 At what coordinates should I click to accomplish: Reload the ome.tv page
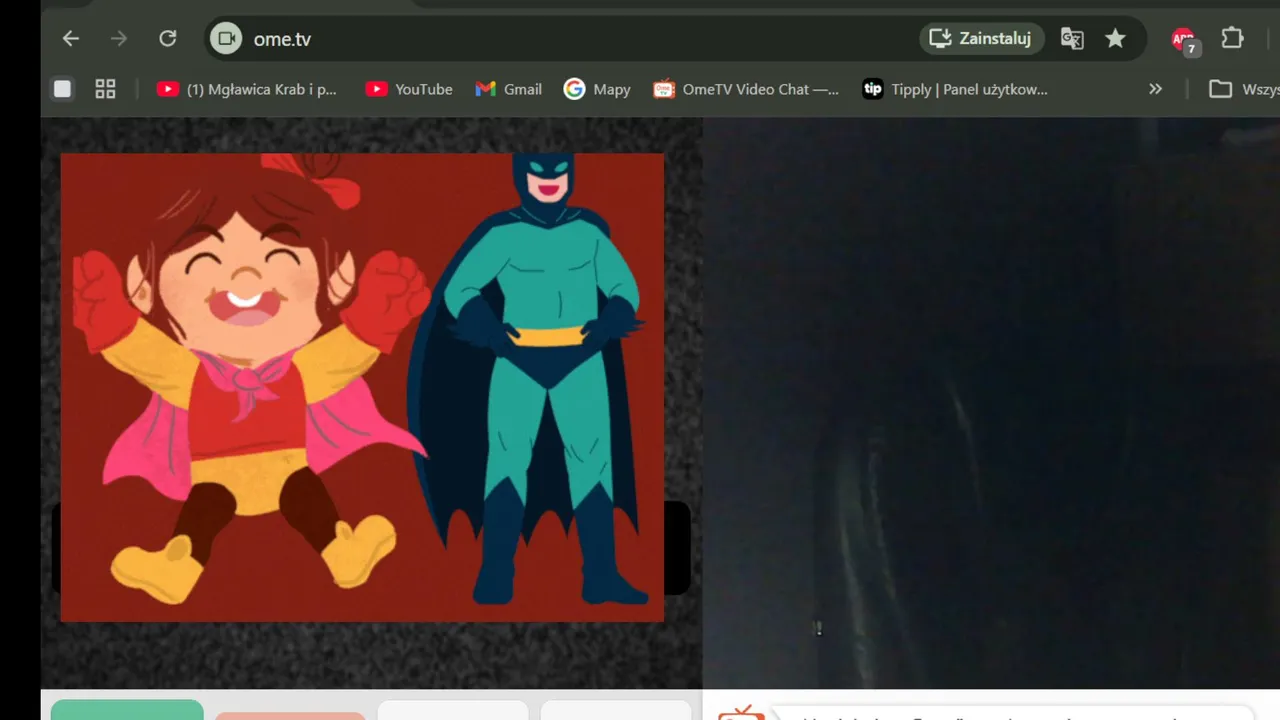pyautogui.click(x=168, y=39)
